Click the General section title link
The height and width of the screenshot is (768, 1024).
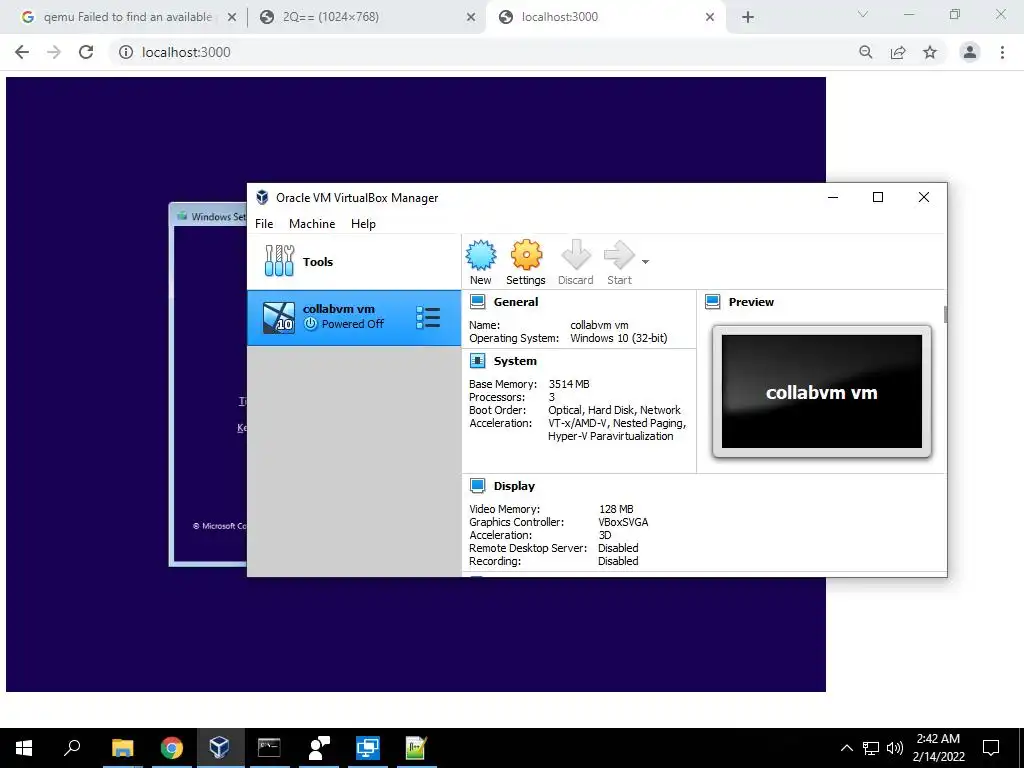516,302
